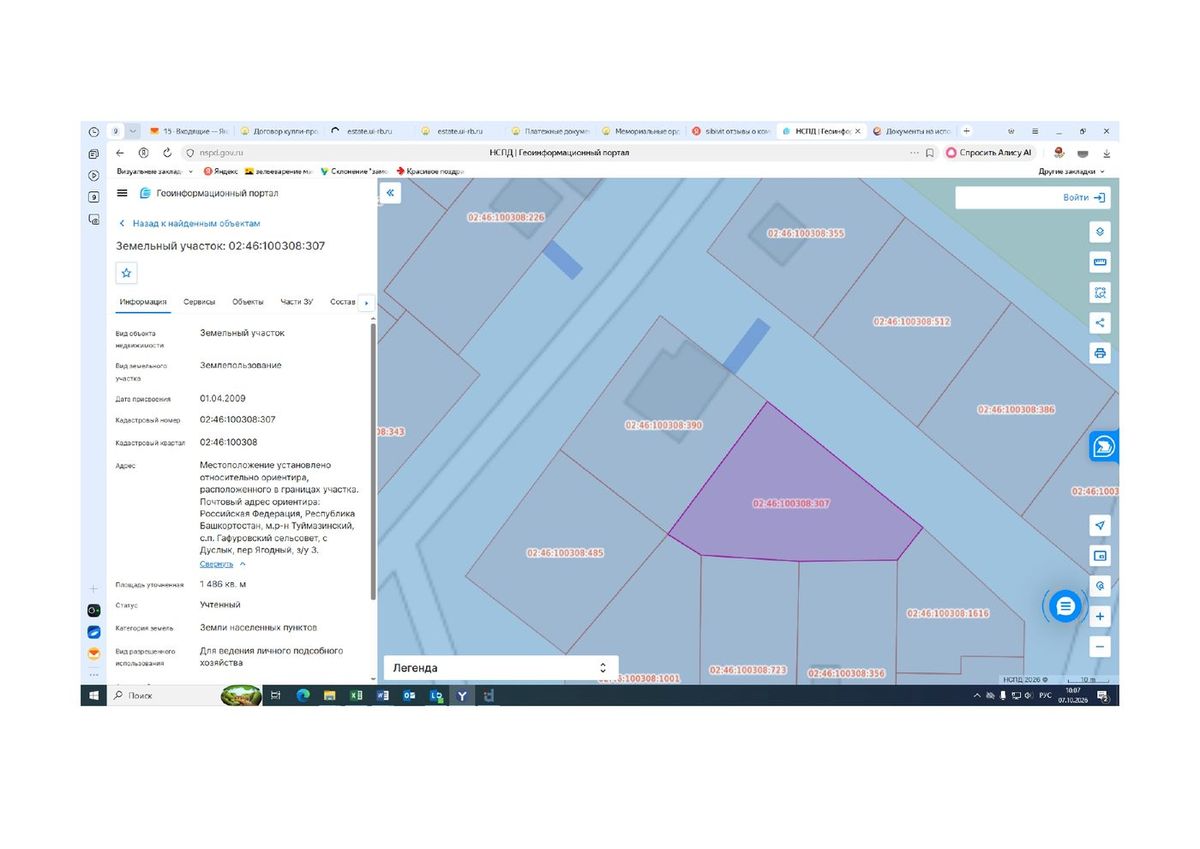The height and width of the screenshot is (849, 1200).
Task: Switch to the Объекты tab
Action: [248, 302]
